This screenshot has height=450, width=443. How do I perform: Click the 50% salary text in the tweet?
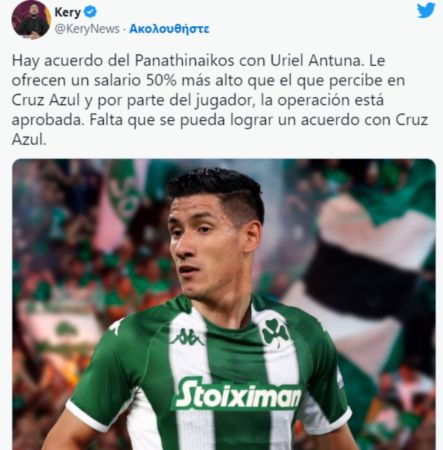[x=161, y=81]
